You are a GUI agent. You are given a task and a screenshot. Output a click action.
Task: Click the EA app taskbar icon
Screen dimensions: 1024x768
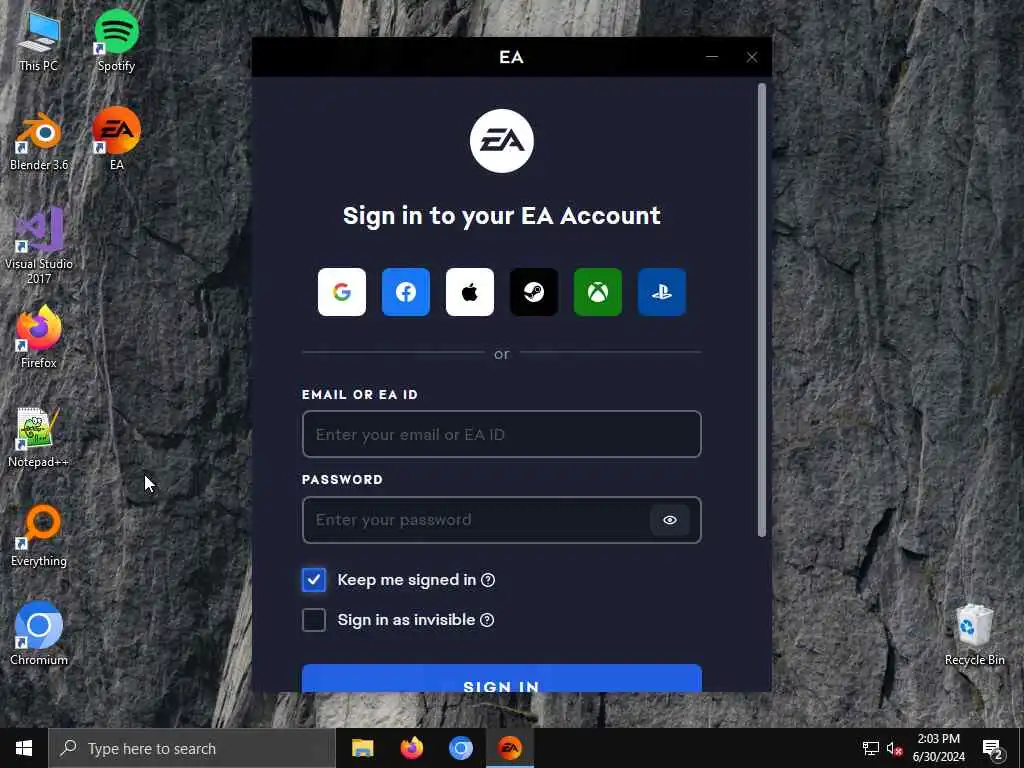[510, 748]
